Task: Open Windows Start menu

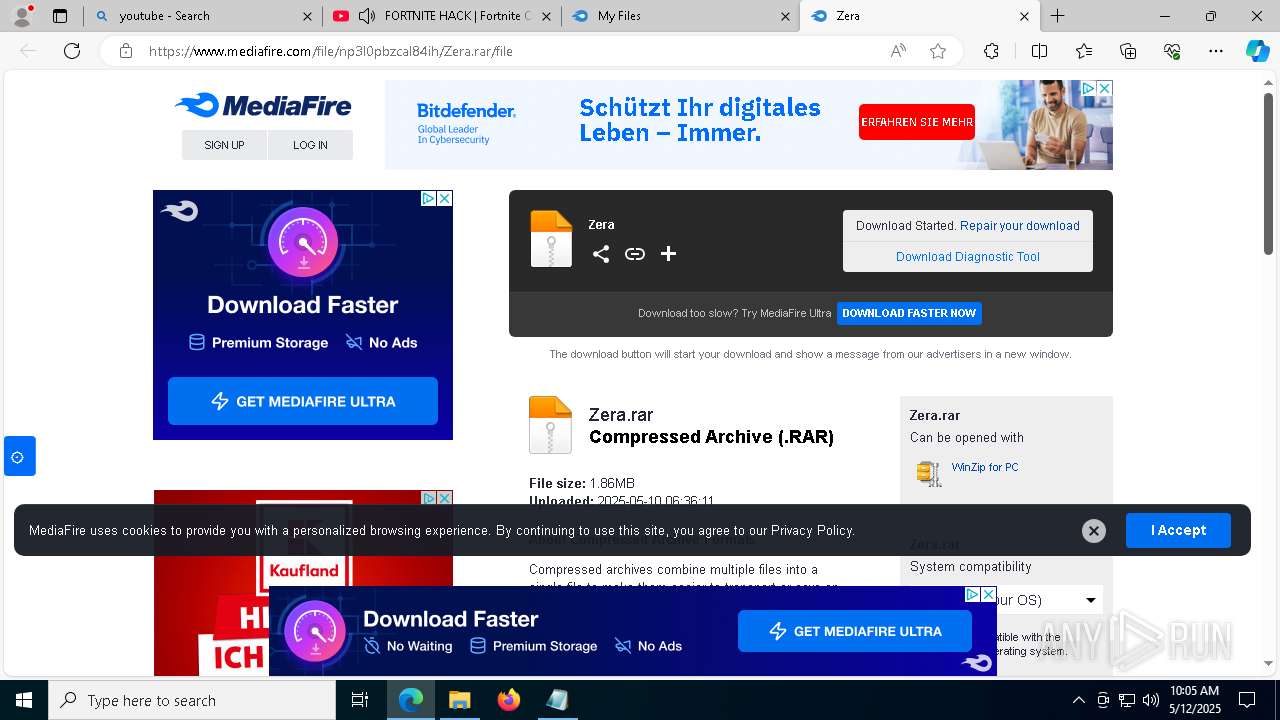Action: tap(24, 700)
